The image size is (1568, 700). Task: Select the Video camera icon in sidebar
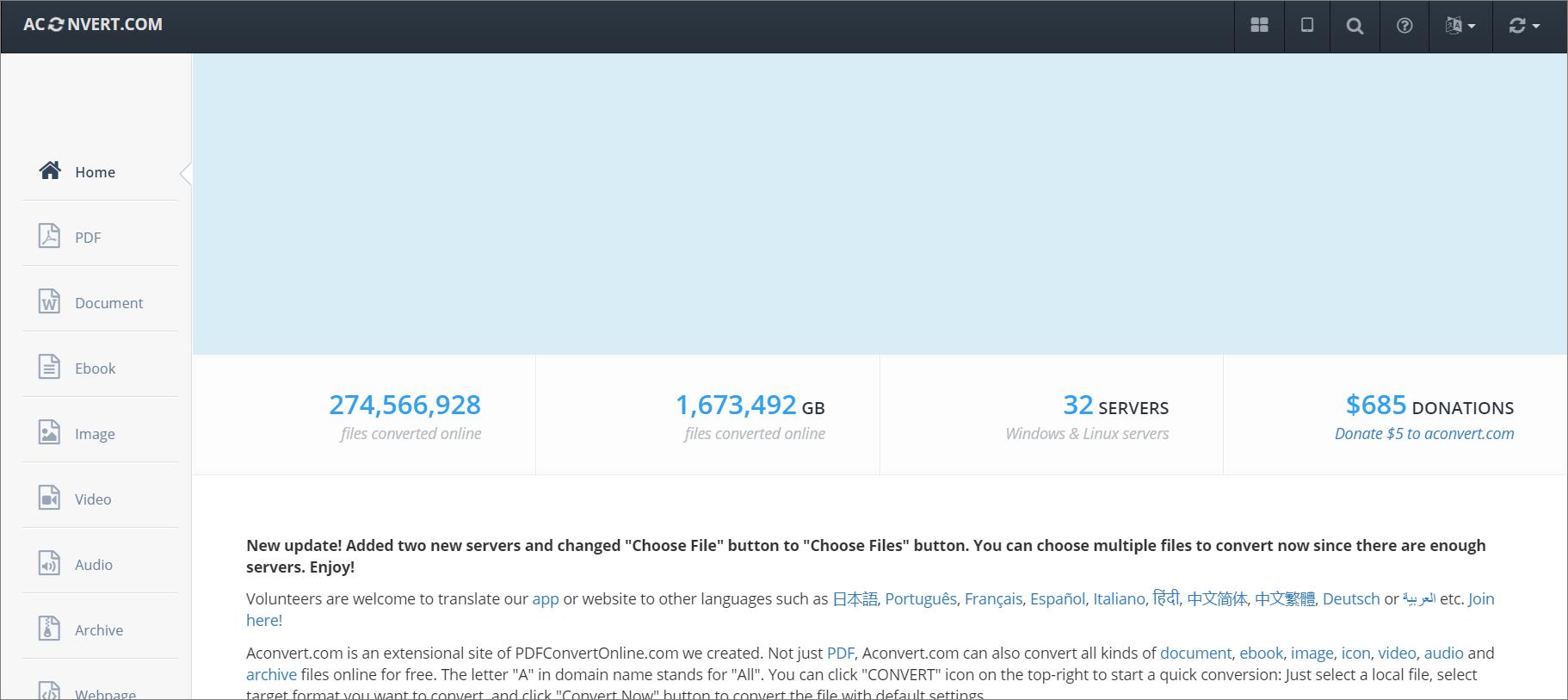click(49, 498)
